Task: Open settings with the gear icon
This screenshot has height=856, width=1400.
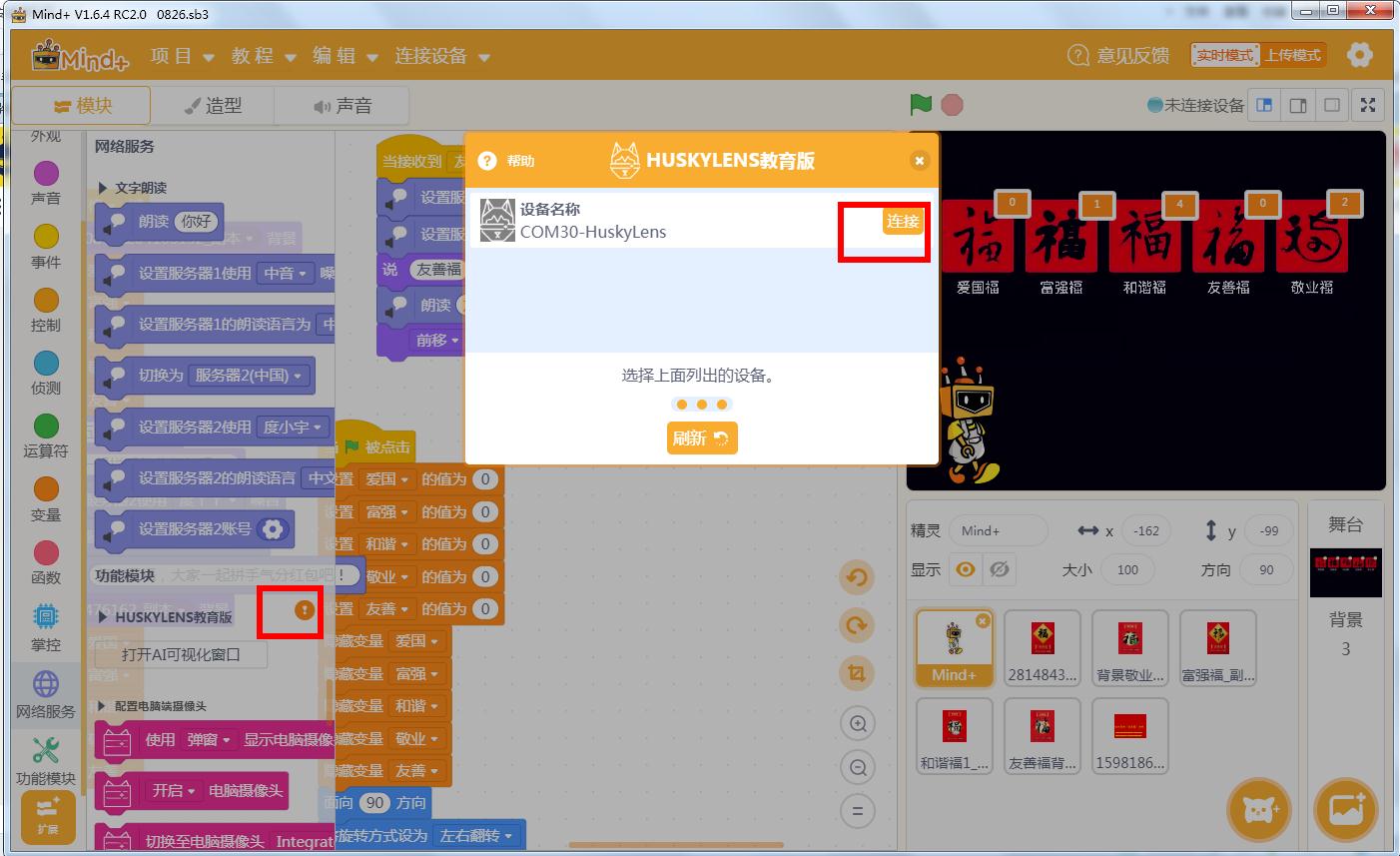Action: tap(1359, 55)
